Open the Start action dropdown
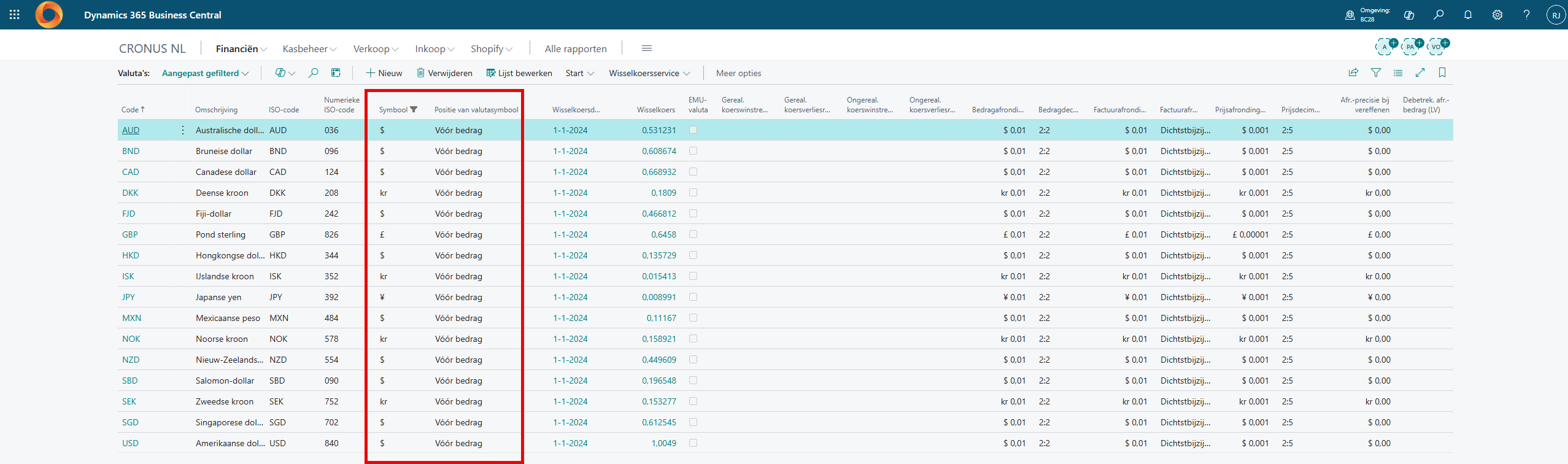Image resolution: width=1568 pixels, height=464 pixels. coord(580,73)
